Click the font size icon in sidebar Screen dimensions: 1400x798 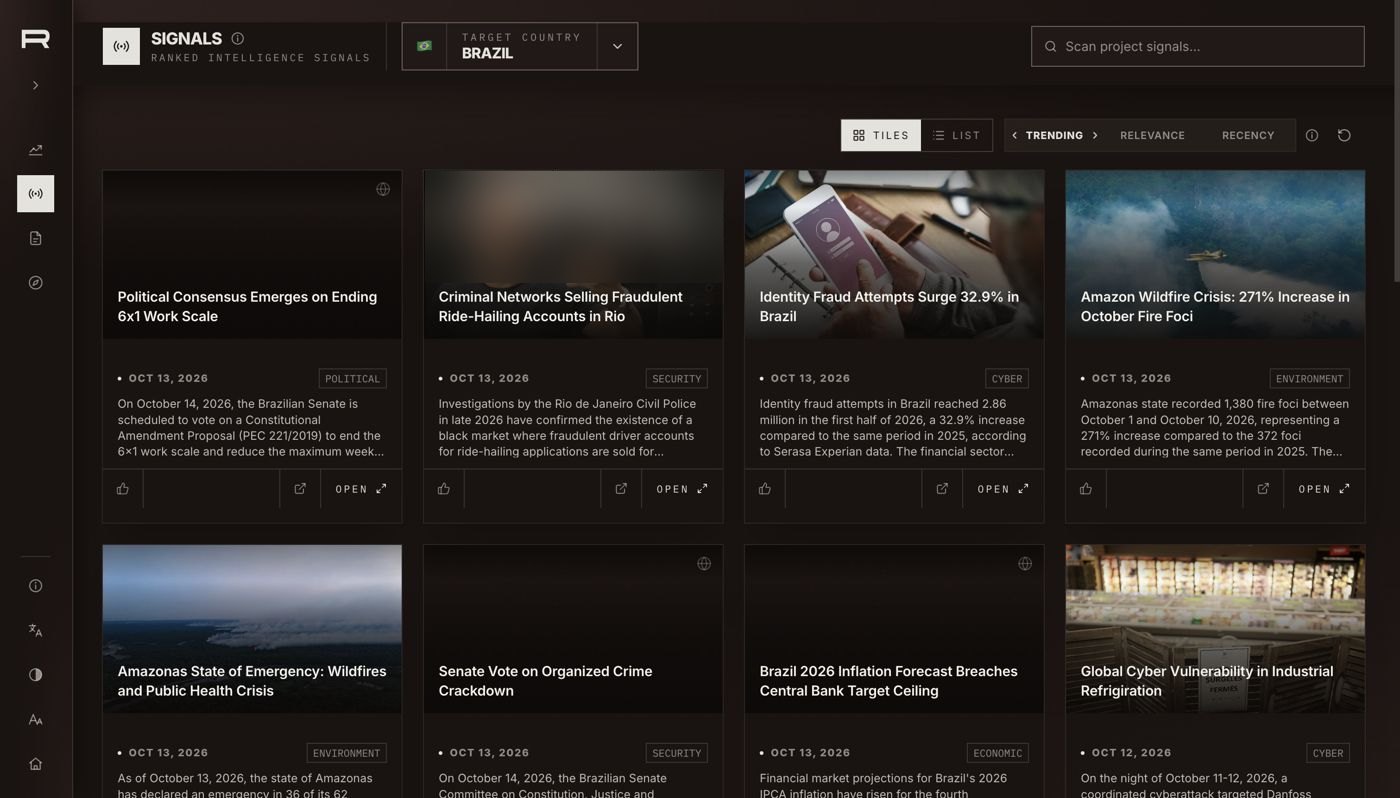click(35, 720)
